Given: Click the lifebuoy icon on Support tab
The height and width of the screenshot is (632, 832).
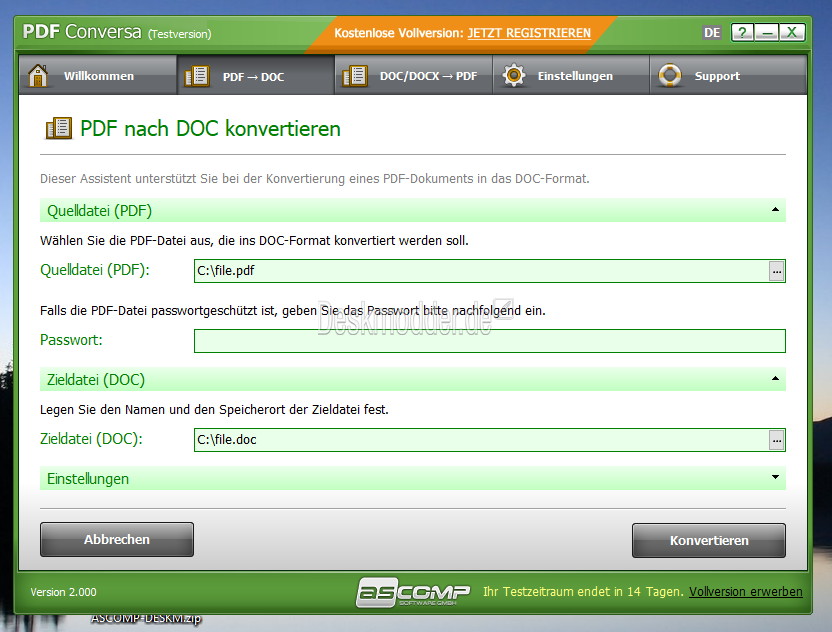Looking at the screenshot, I should coord(670,75).
